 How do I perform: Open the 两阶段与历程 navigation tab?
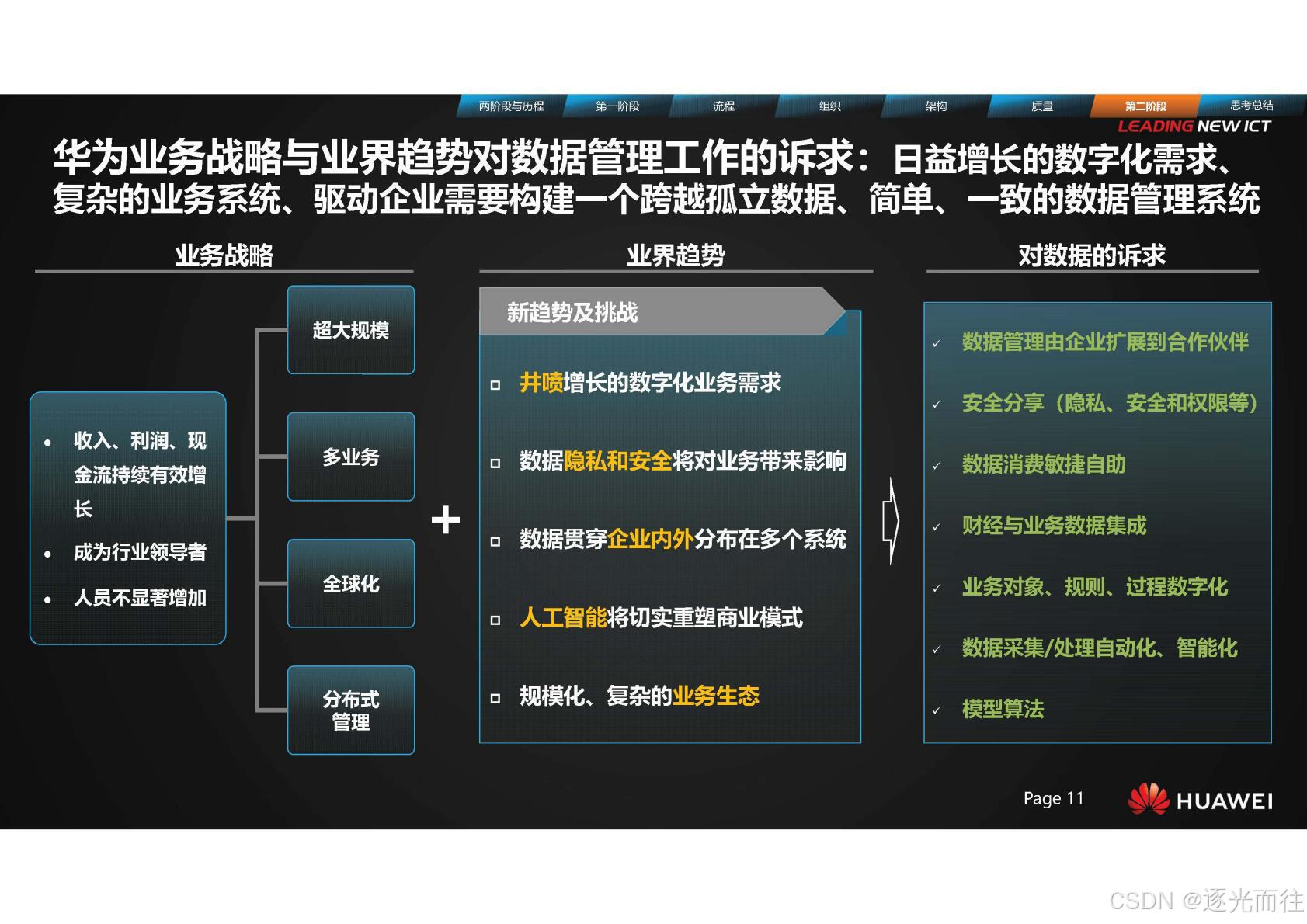[x=511, y=106]
